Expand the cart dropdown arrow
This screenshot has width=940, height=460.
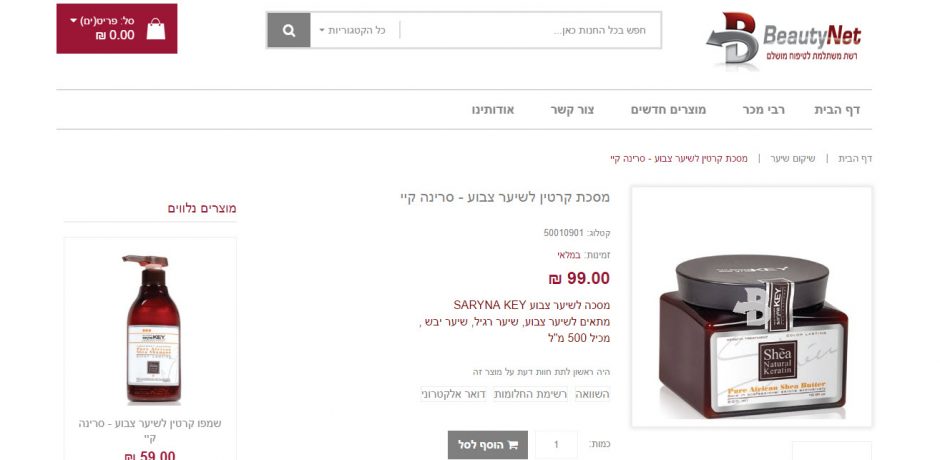pos(74,21)
